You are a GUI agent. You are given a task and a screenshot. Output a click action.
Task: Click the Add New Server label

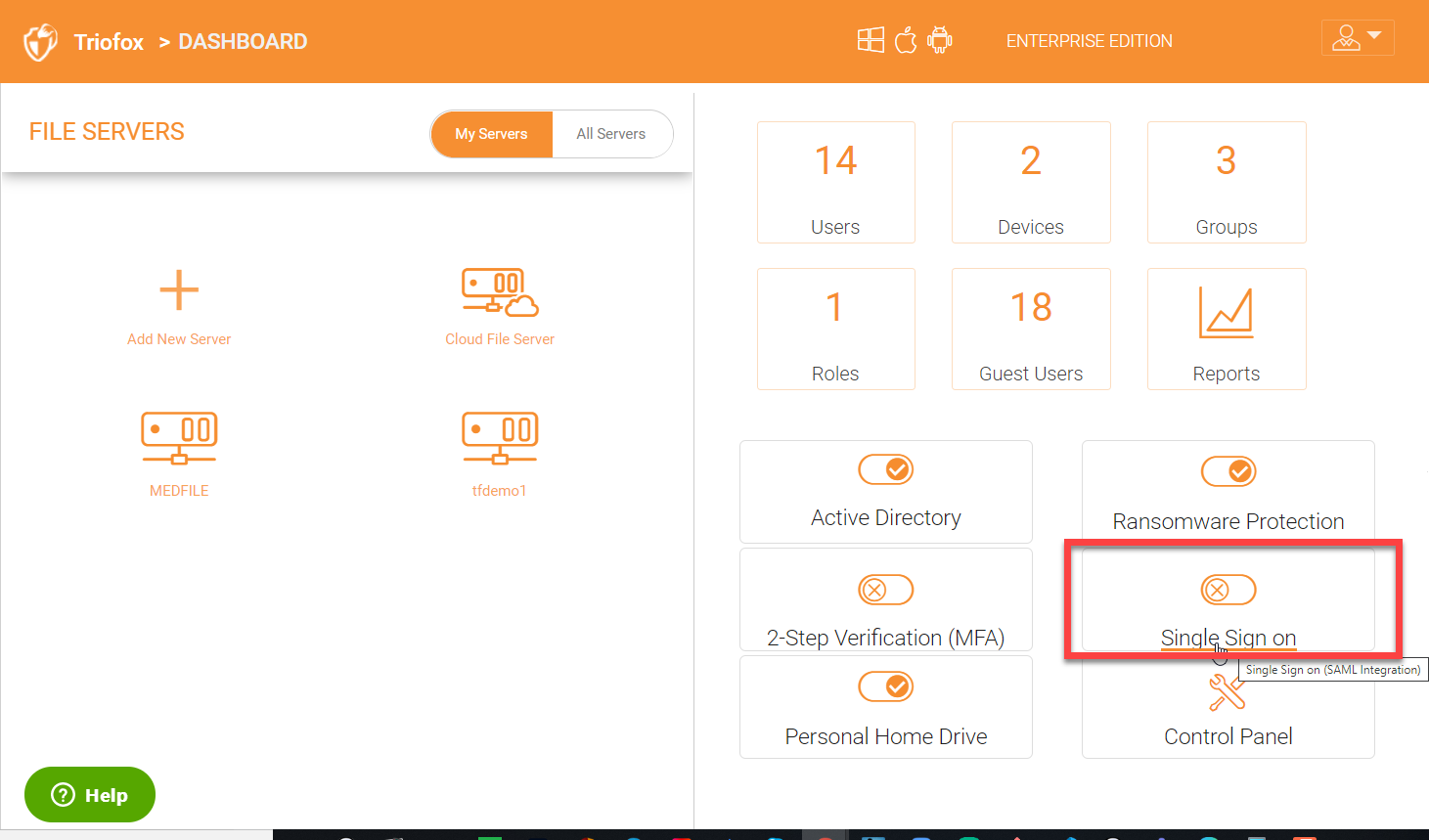[179, 339]
